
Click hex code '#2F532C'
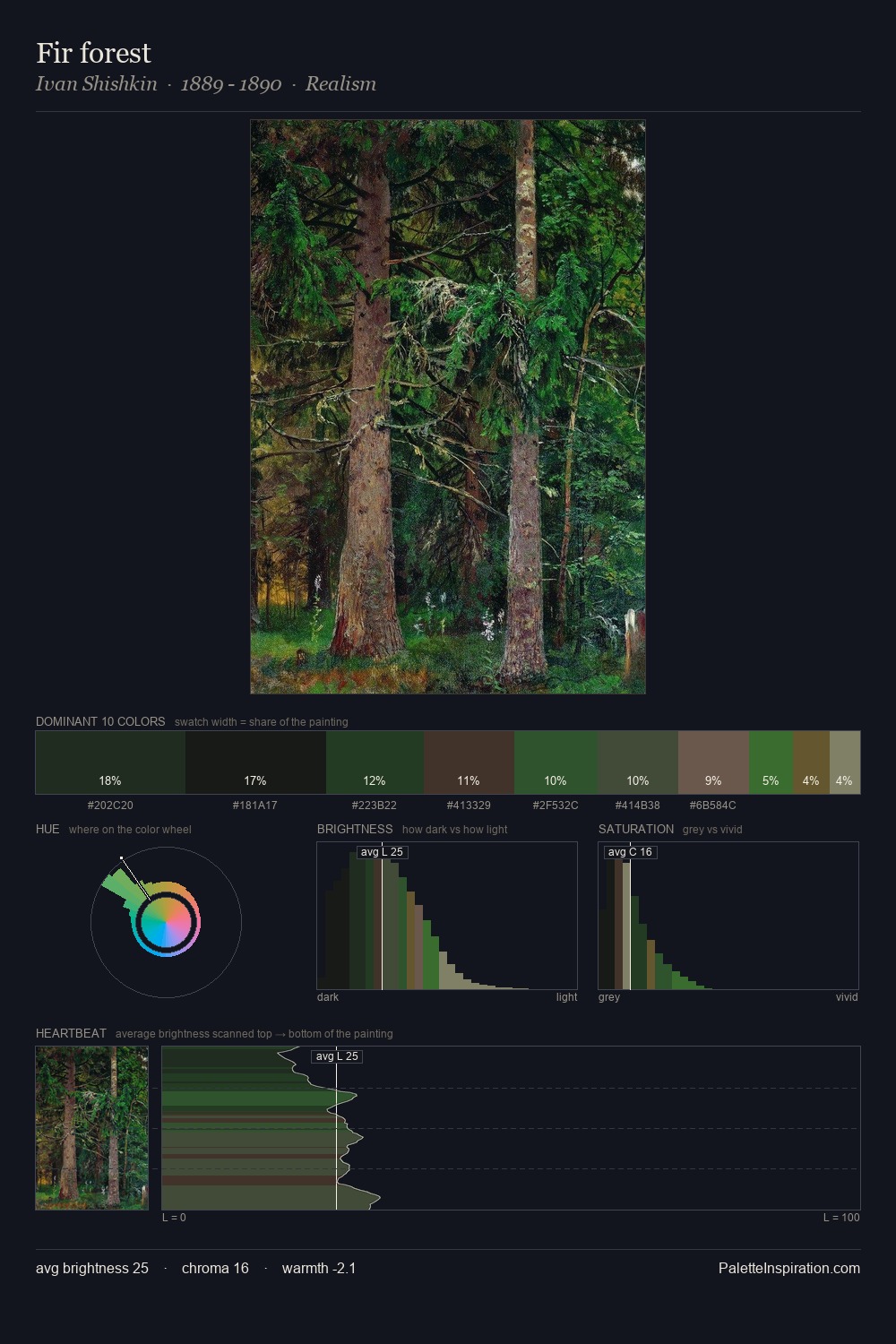(x=556, y=806)
